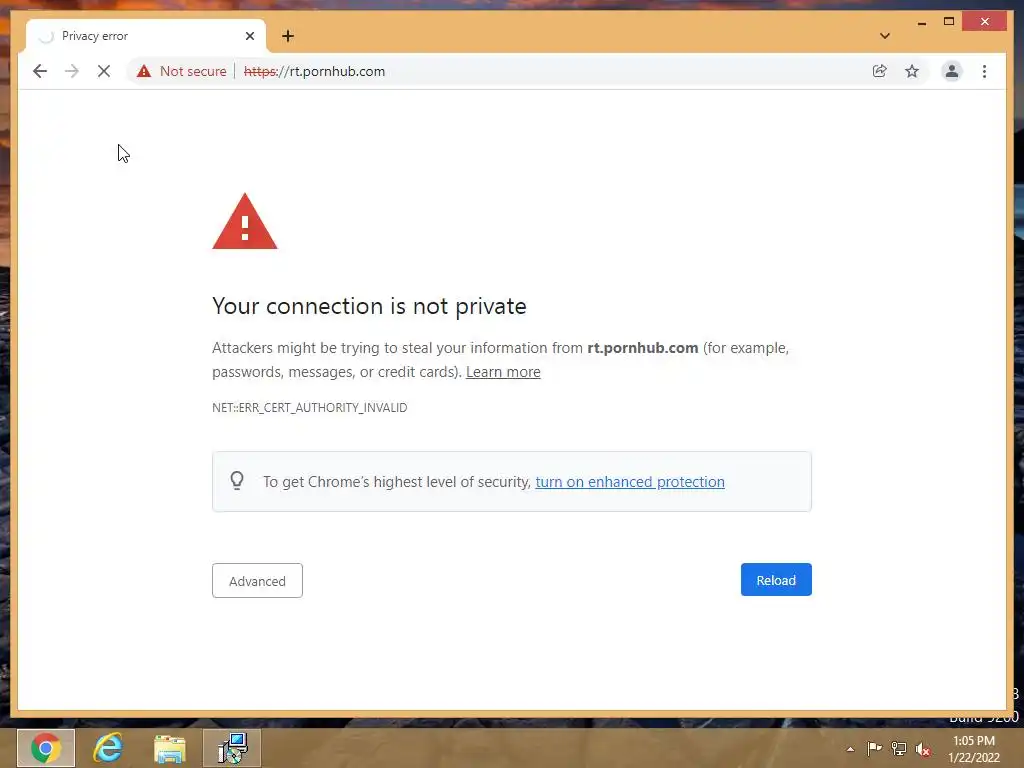Bookmark this tab with star icon
Viewport: 1024px width, 768px height.
coord(912,71)
